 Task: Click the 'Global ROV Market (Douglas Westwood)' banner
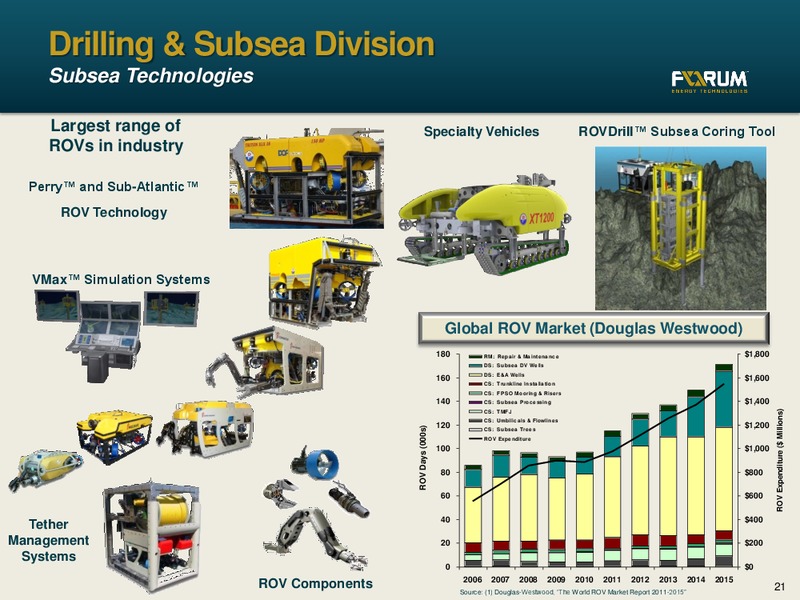point(593,328)
